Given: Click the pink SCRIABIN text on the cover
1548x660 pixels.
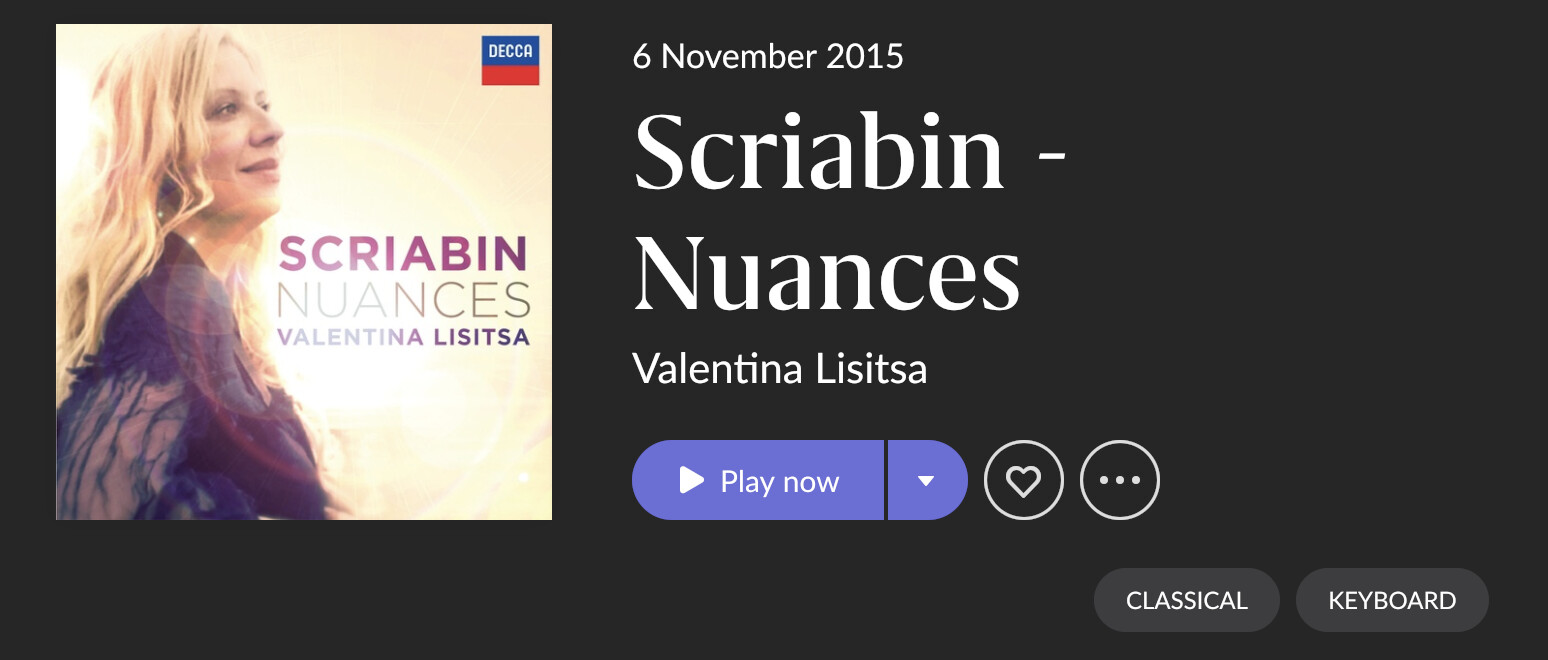Looking at the screenshot, I should pos(403,254).
